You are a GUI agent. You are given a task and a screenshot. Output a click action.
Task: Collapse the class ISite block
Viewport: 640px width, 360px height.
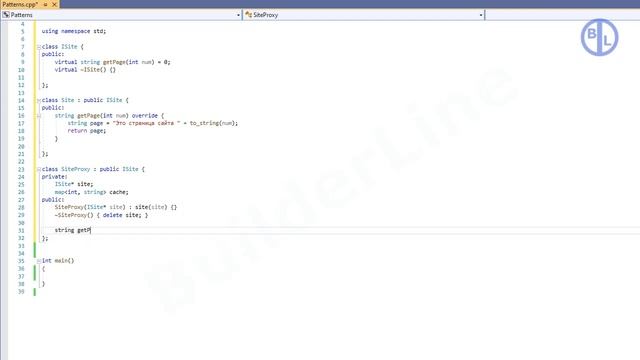pyautogui.click(x=39, y=47)
